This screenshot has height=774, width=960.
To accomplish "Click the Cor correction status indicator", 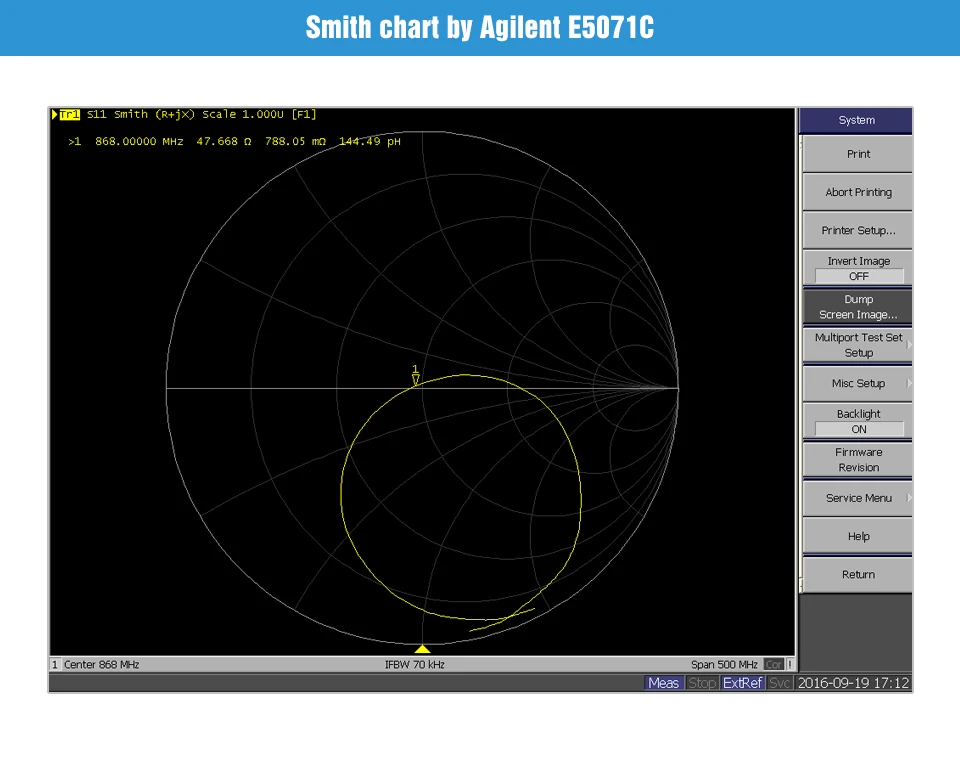I will click(x=773, y=664).
